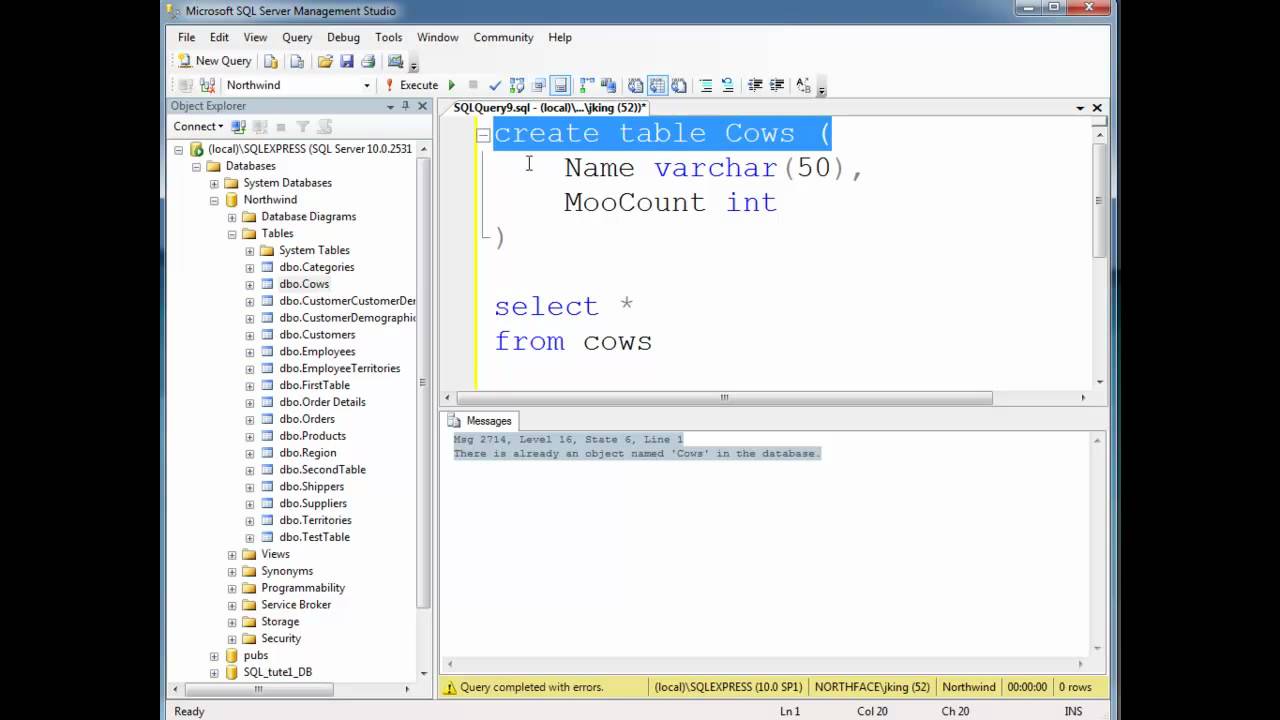The height and width of the screenshot is (720, 1280).
Task: Open the Query Options icon
Action: tap(539, 85)
